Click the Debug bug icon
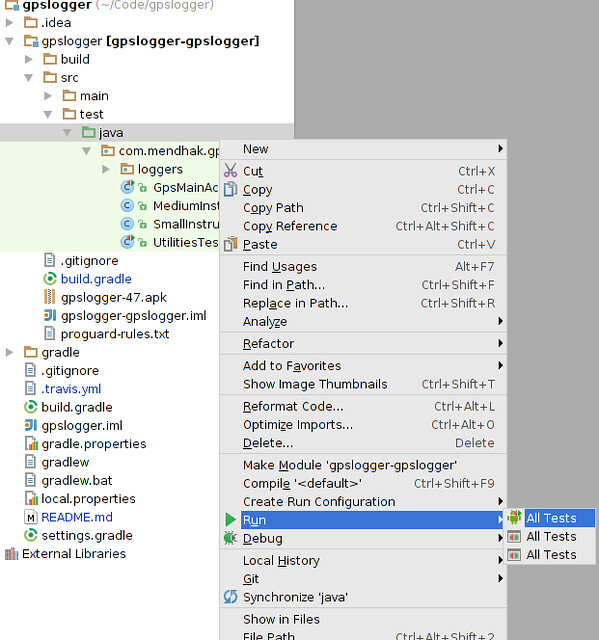The height and width of the screenshot is (640, 599). click(230, 538)
